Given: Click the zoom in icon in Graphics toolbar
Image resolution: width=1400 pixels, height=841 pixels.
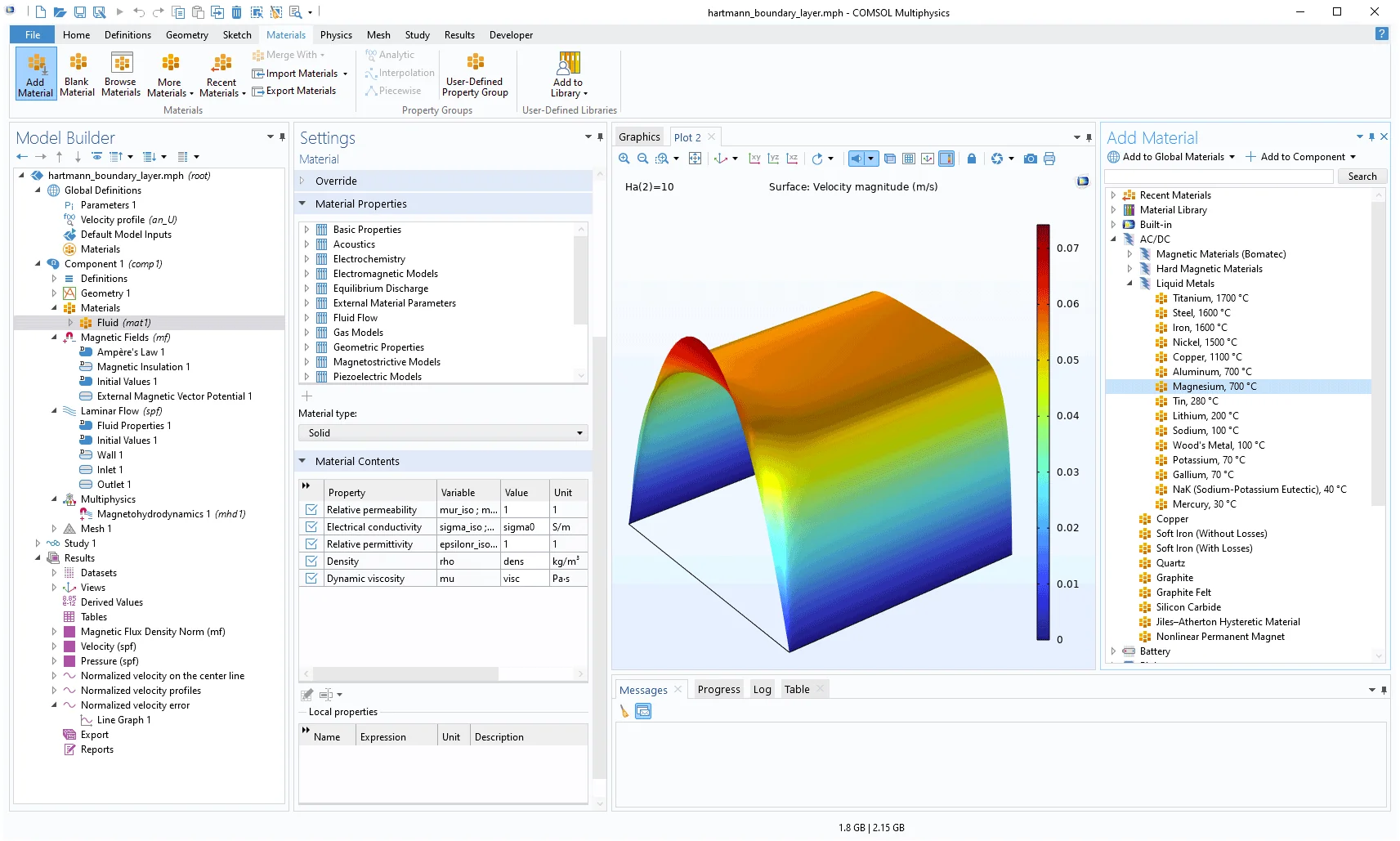Looking at the screenshot, I should [624, 159].
